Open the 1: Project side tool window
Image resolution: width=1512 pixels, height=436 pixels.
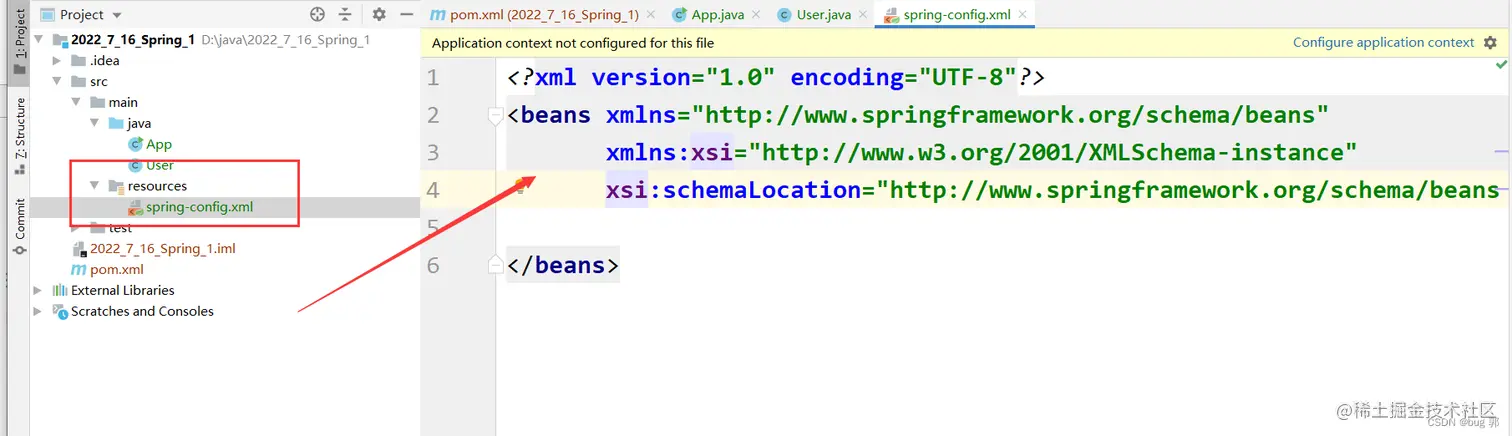pyautogui.click(x=19, y=41)
